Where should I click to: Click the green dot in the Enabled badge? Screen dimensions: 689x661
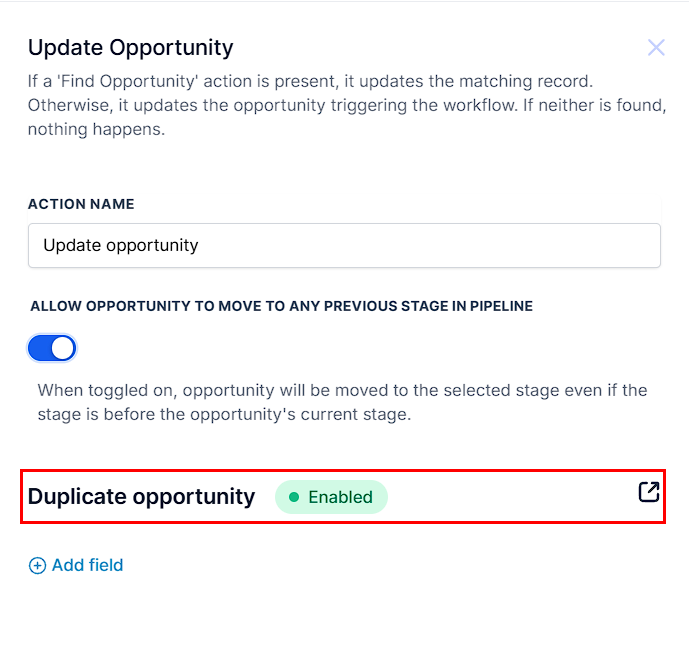294,497
